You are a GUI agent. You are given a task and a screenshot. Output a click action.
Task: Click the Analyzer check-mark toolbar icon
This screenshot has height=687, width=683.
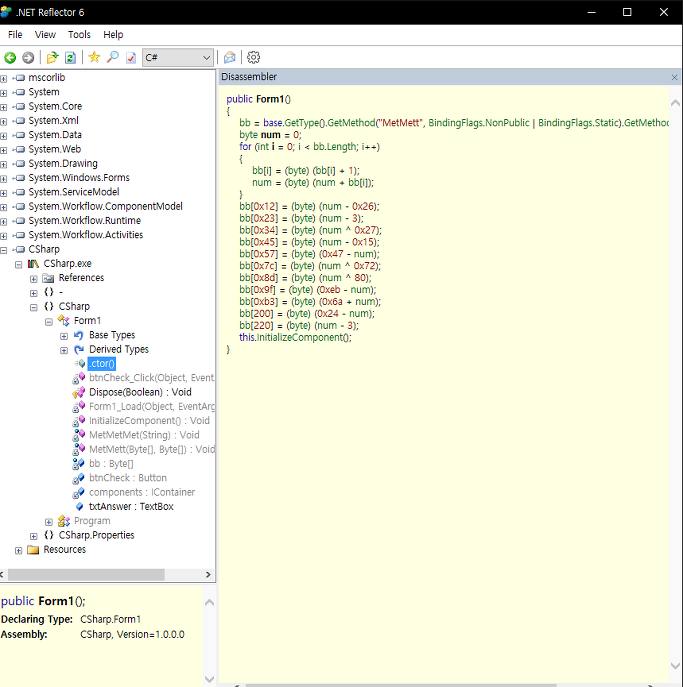[x=131, y=57]
